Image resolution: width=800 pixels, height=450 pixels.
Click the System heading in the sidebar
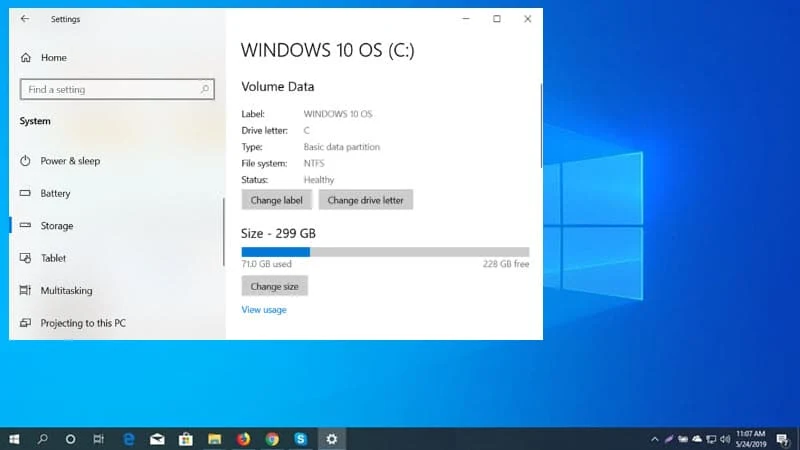pos(35,121)
